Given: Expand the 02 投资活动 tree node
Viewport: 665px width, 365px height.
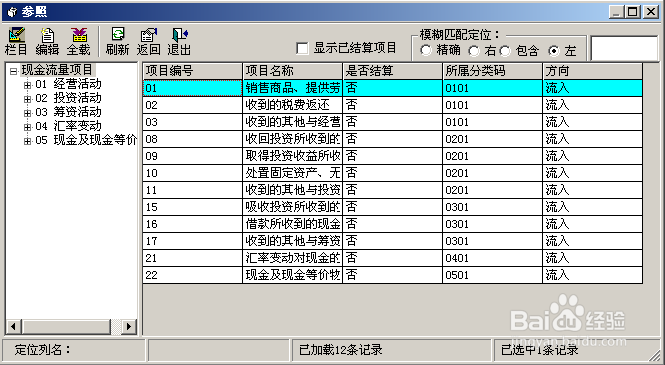Looking at the screenshot, I should coord(28,99).
